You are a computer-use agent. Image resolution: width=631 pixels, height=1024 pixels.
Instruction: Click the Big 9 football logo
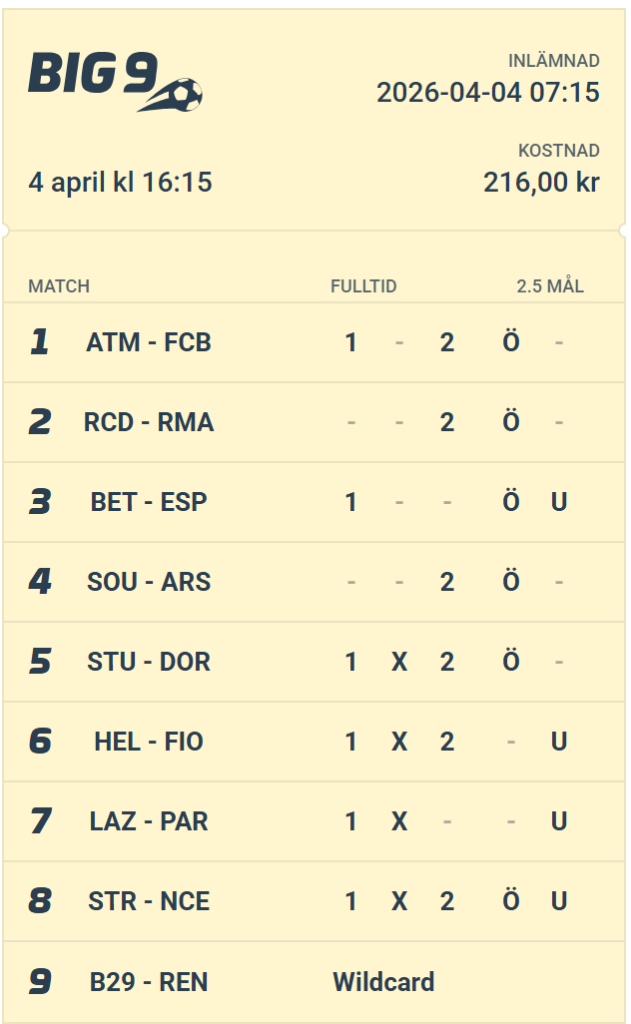pos(115,80)
